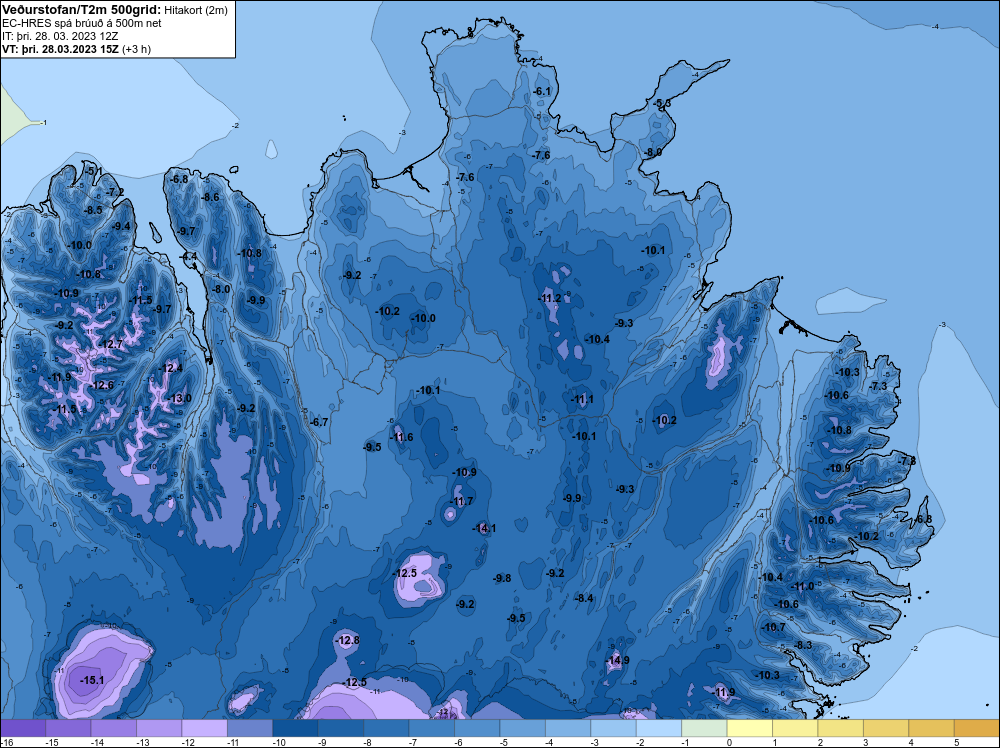This screenshot has width=1000, height=748.
Task: Click the -11.0 temperature value
Action: click(803, 586)
